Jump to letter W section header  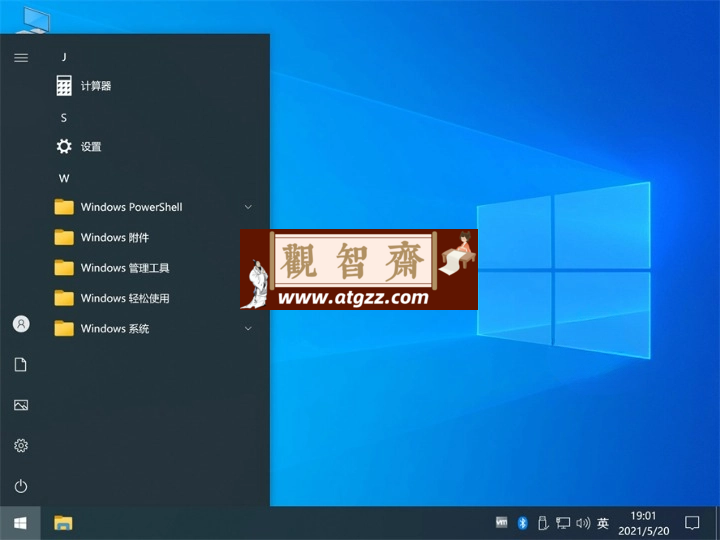click(64, 179)
